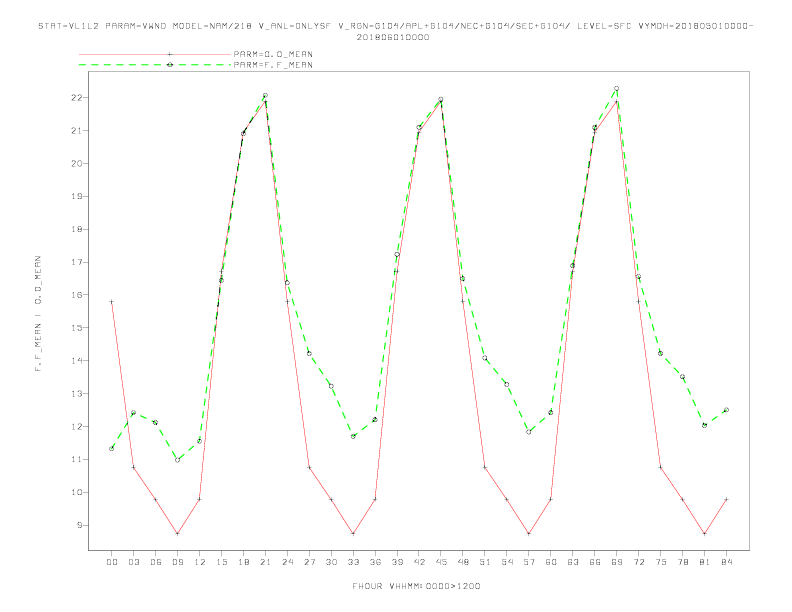The width and height of the screenshot is (792, 612).
Task: Click the green circle data point at hour 27
Action: pos(309,353)
